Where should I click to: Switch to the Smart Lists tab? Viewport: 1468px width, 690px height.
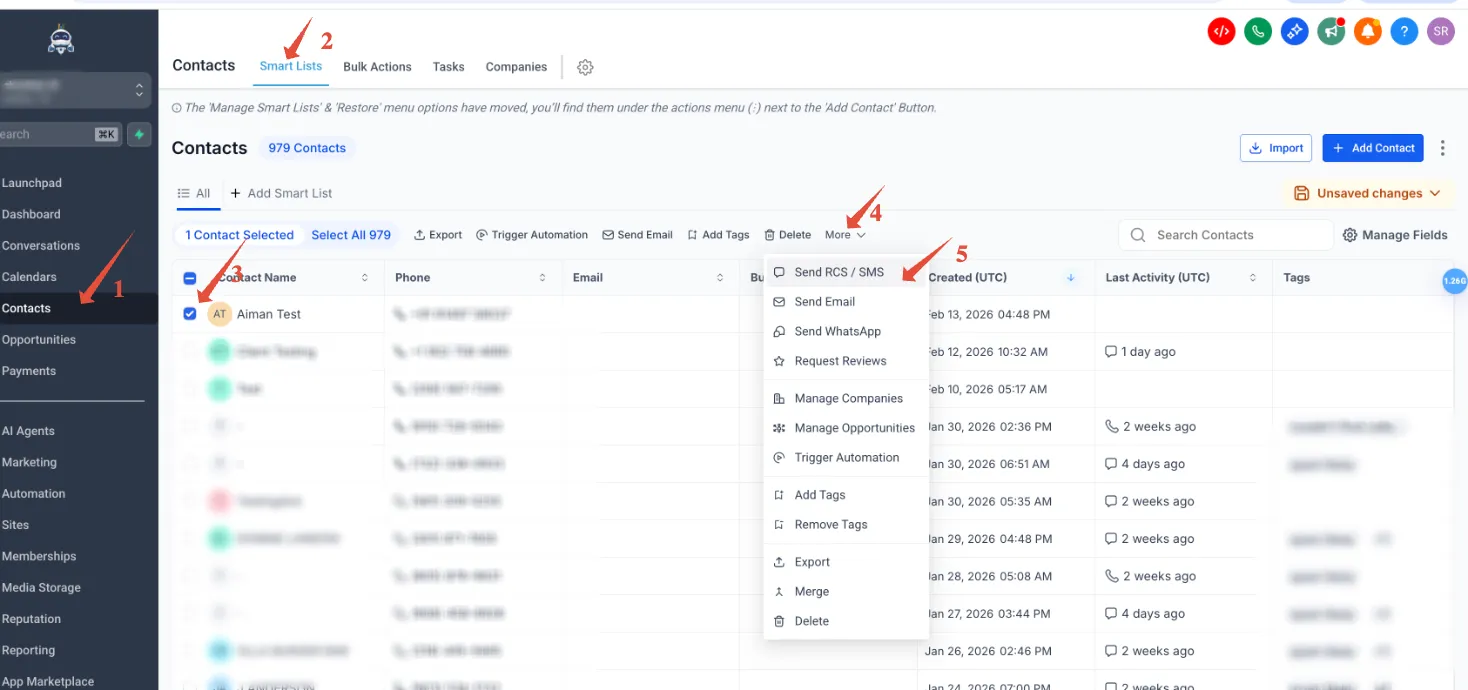[x=291, y=66]
